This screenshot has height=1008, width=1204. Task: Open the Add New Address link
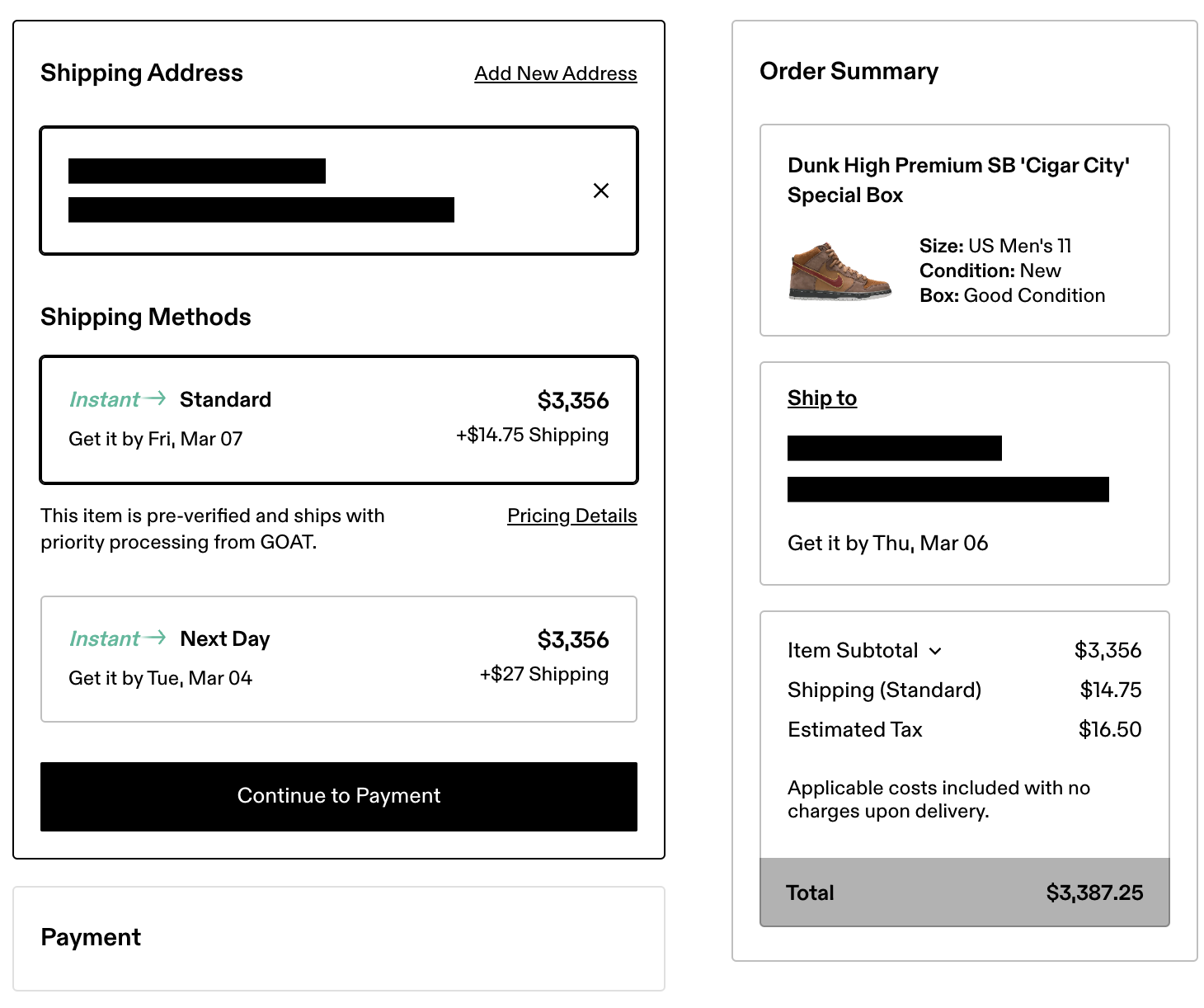[555, 73]
